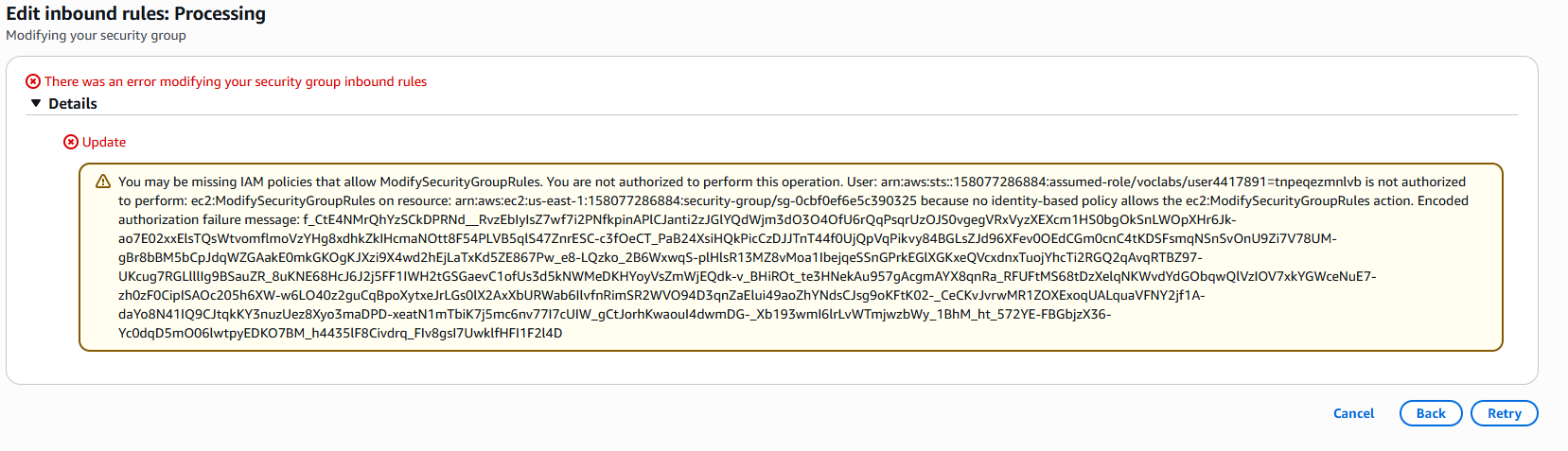Viewport: 1568px width, 451px height.
Task: Click the red error icon beside the error banner
Action: [33, 81]
